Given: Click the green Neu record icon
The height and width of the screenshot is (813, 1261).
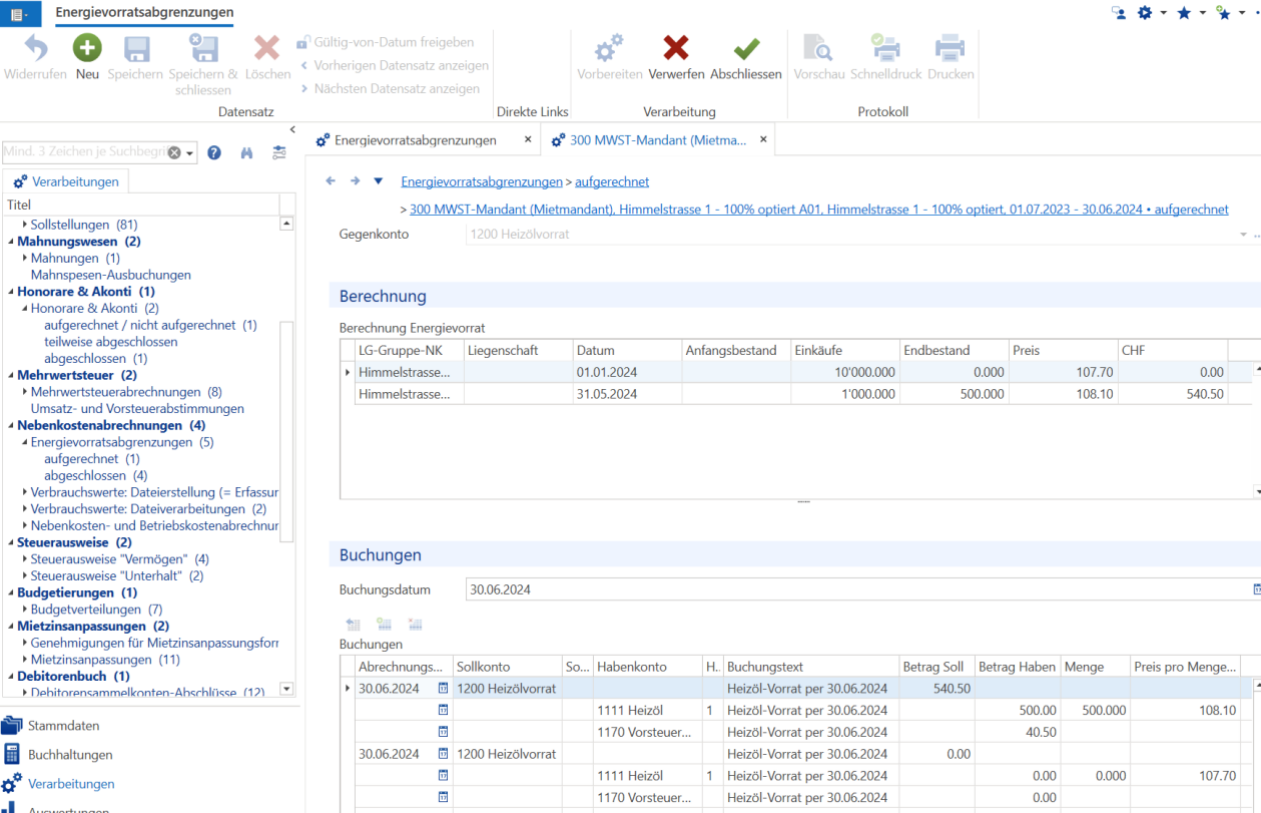Looking at the screenshot, I should [87, 48].
